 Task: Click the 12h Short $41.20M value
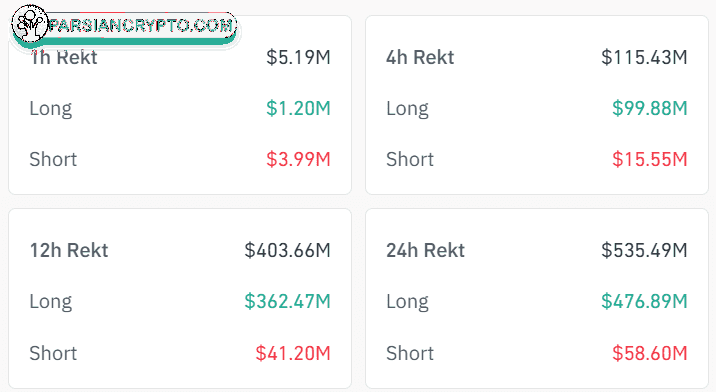coord(293,353)
